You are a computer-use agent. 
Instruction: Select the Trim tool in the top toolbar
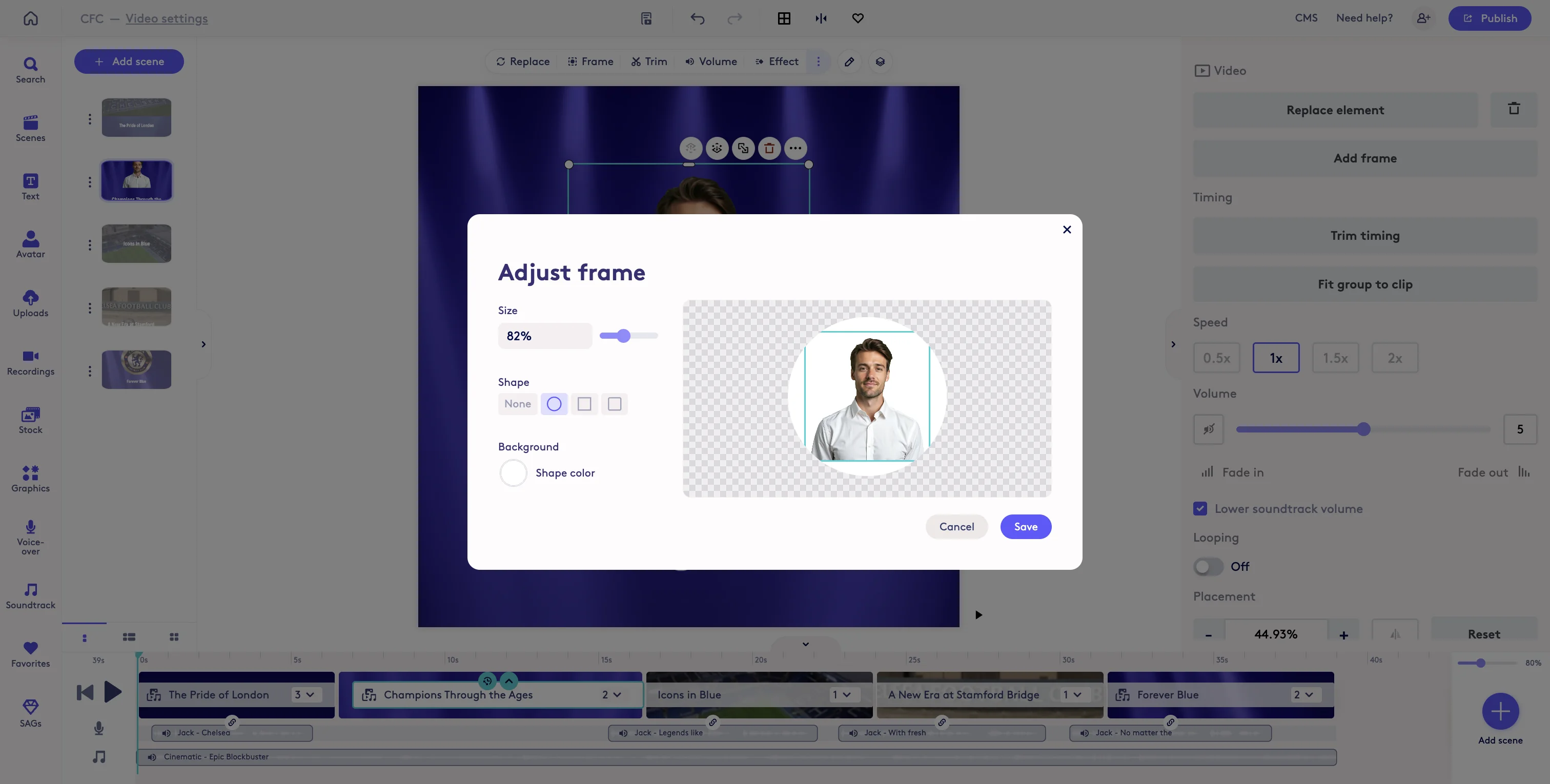click(648, 61)
